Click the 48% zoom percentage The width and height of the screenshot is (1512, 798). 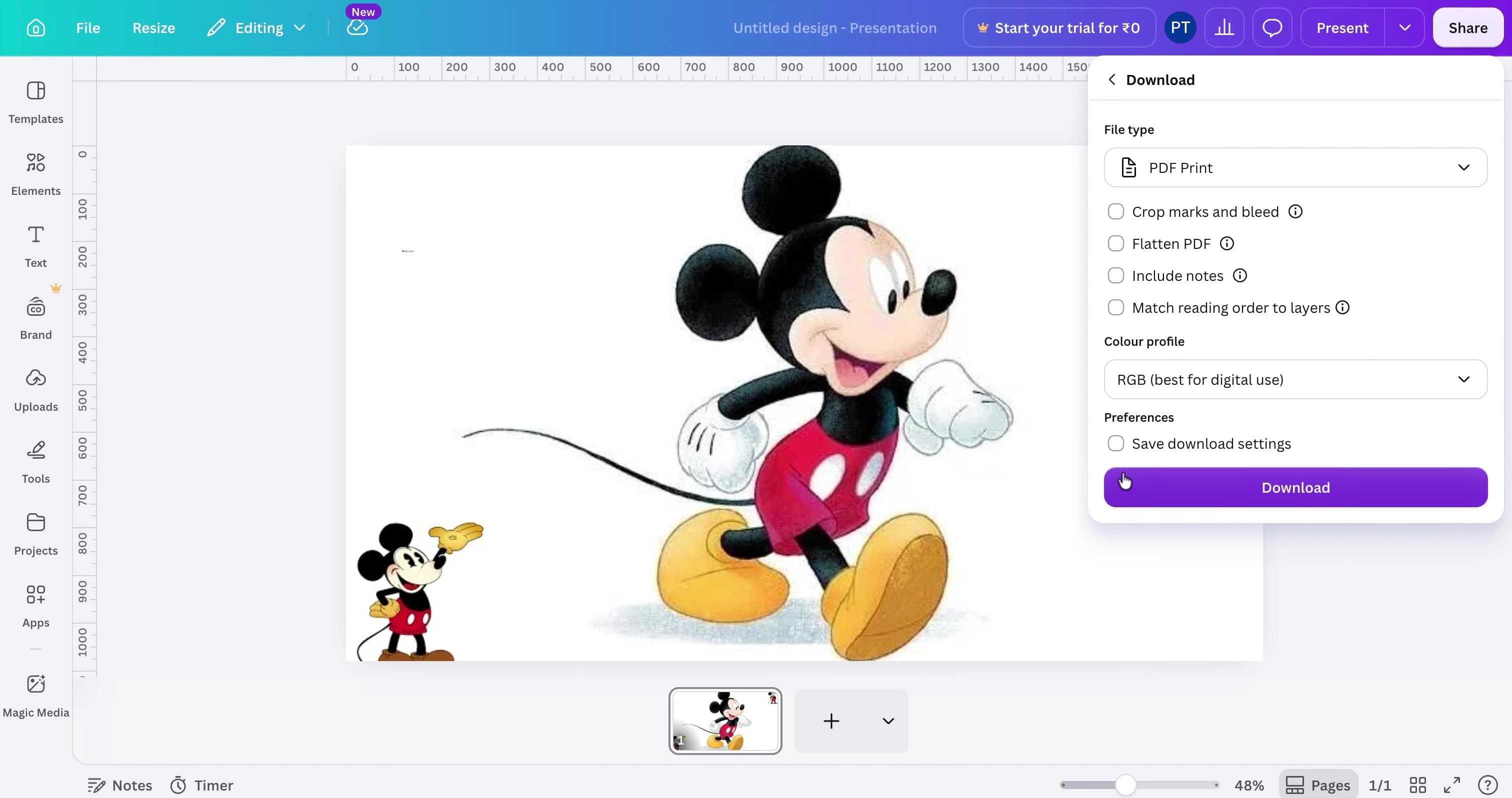[1249, 785]
